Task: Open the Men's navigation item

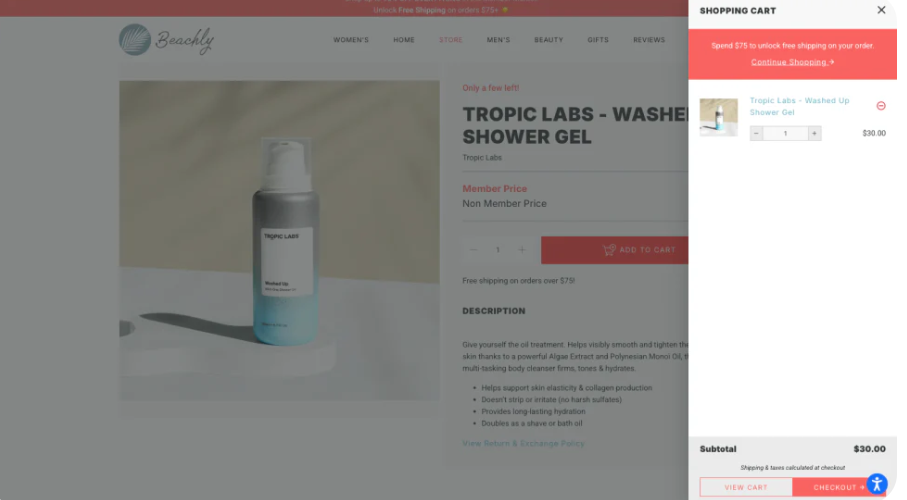Action: coord(498,40)
